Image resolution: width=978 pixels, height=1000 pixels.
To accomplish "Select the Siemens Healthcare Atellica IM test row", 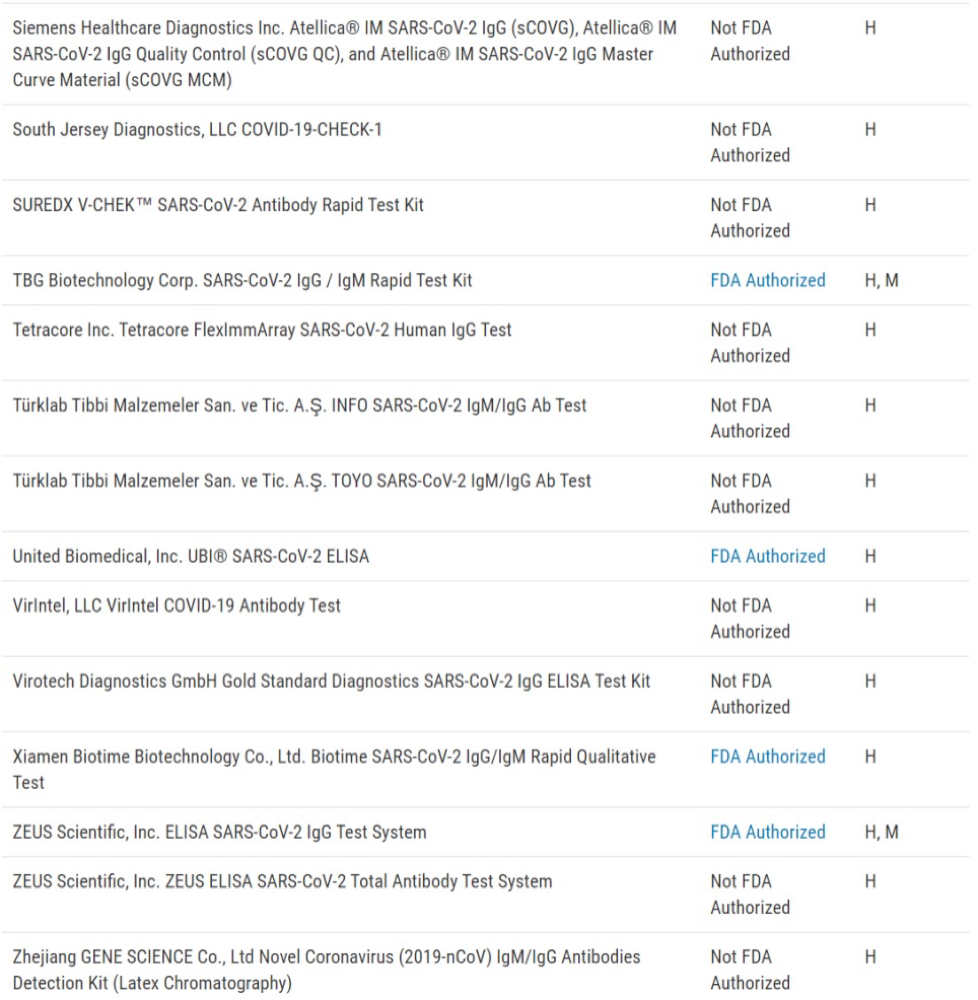I will coord(344,54).
